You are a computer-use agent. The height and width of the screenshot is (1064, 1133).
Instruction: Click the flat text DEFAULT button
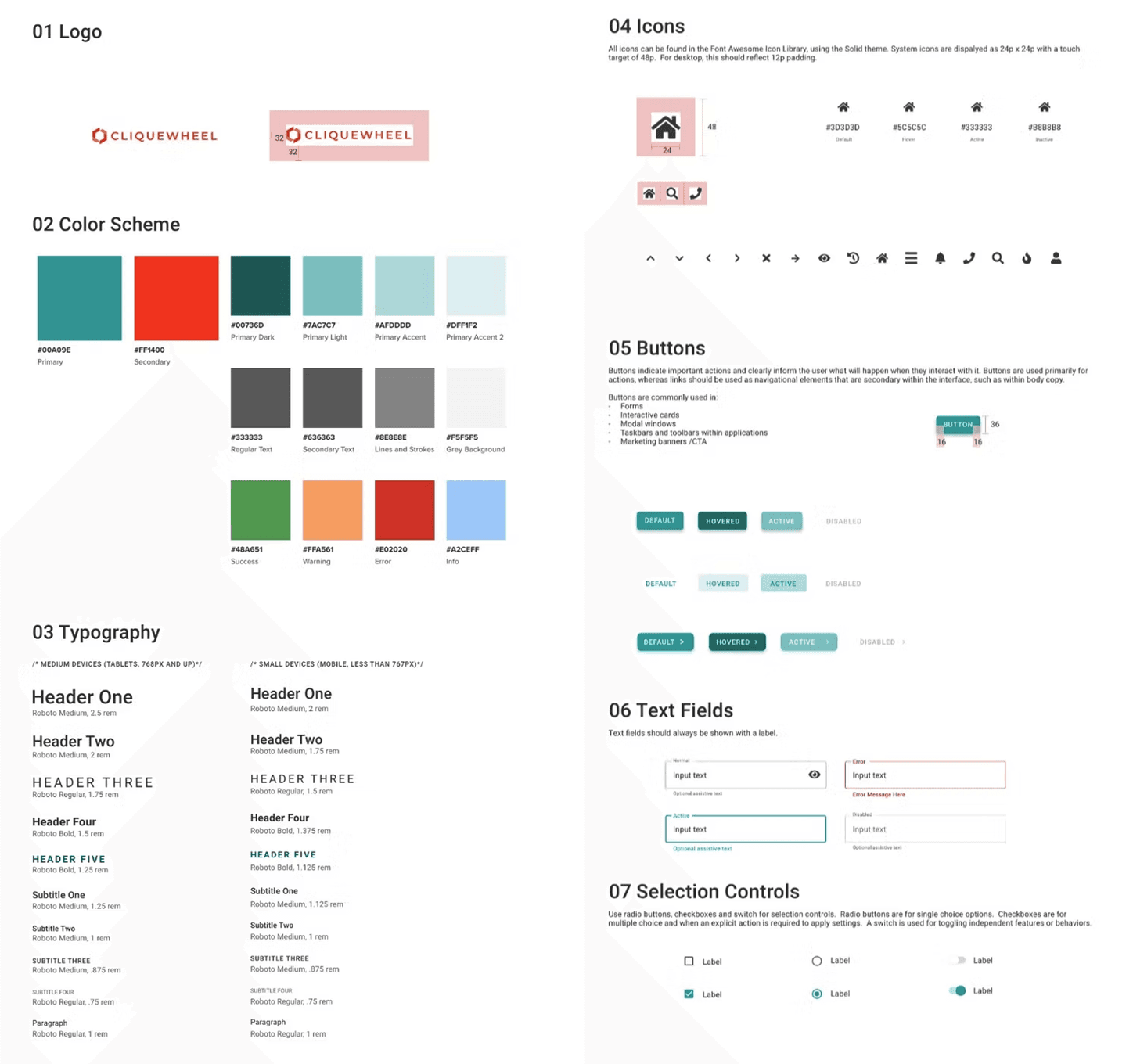660,584
